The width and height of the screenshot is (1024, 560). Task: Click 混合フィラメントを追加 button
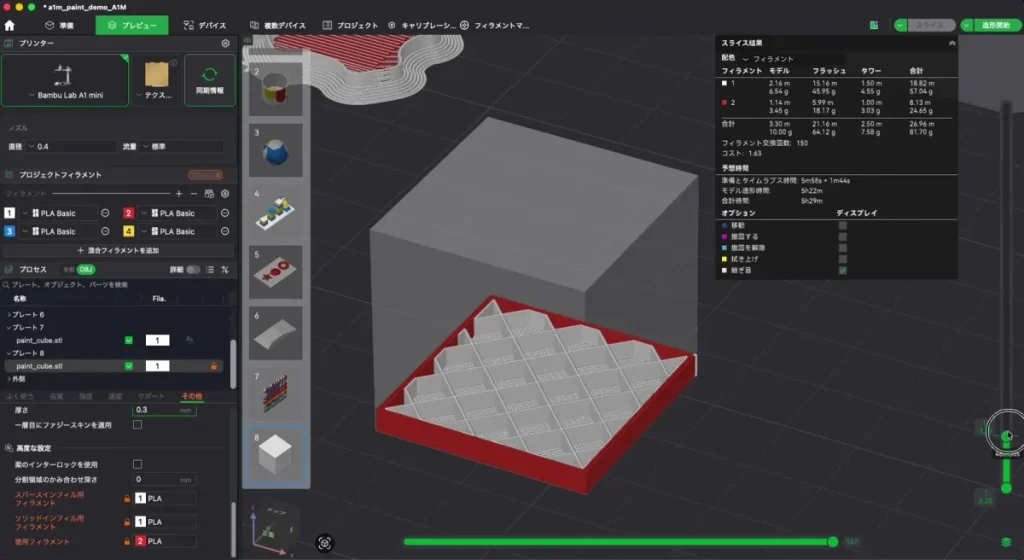click(118, 251)
